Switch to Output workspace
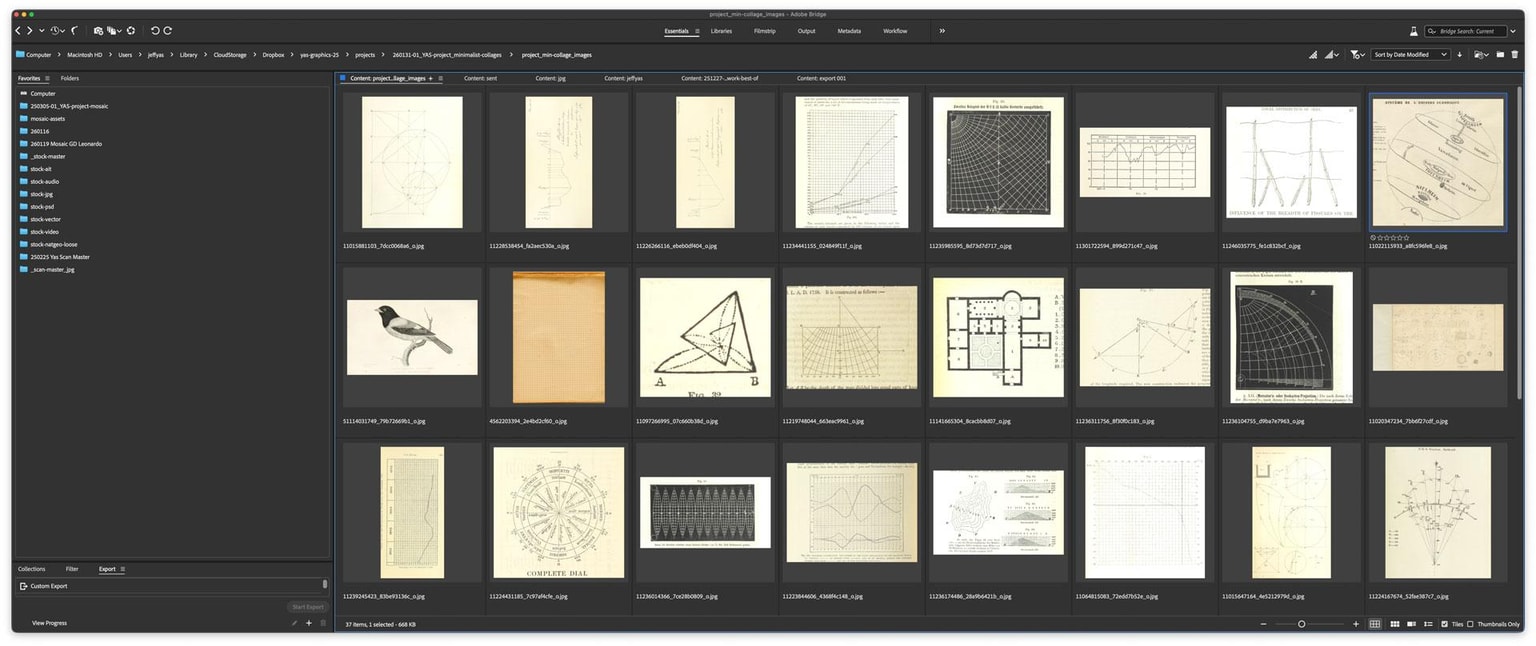 pos(806,31)
